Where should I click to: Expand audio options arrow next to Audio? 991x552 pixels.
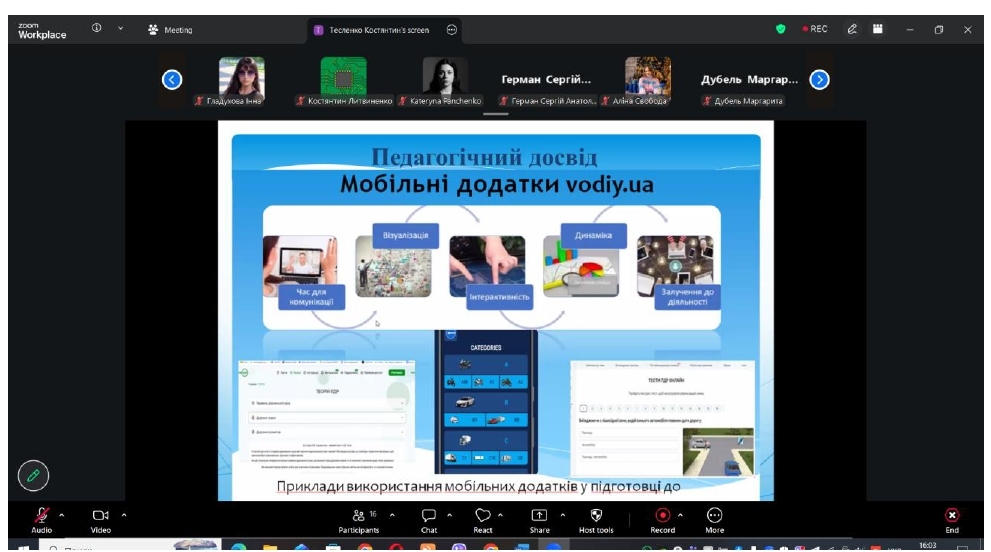[x=61, y=515]
